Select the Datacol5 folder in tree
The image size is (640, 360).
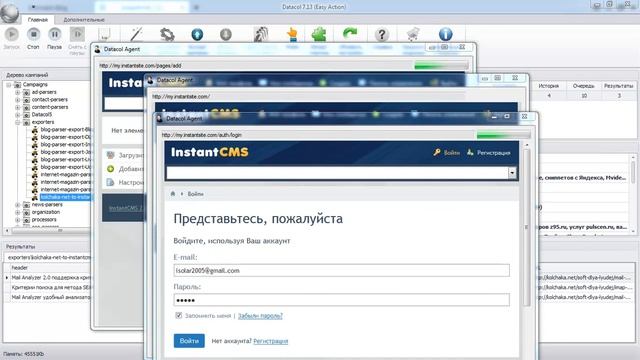point(42,115)
